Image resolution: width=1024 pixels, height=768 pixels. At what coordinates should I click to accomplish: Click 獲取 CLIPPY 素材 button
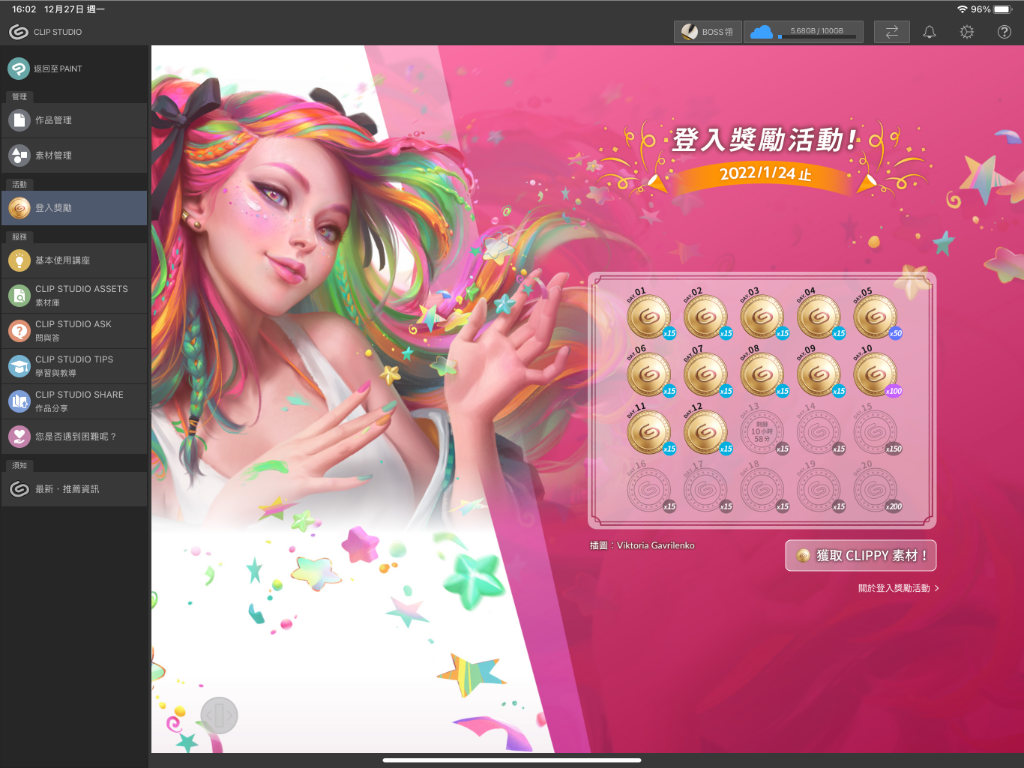(861, 556)
